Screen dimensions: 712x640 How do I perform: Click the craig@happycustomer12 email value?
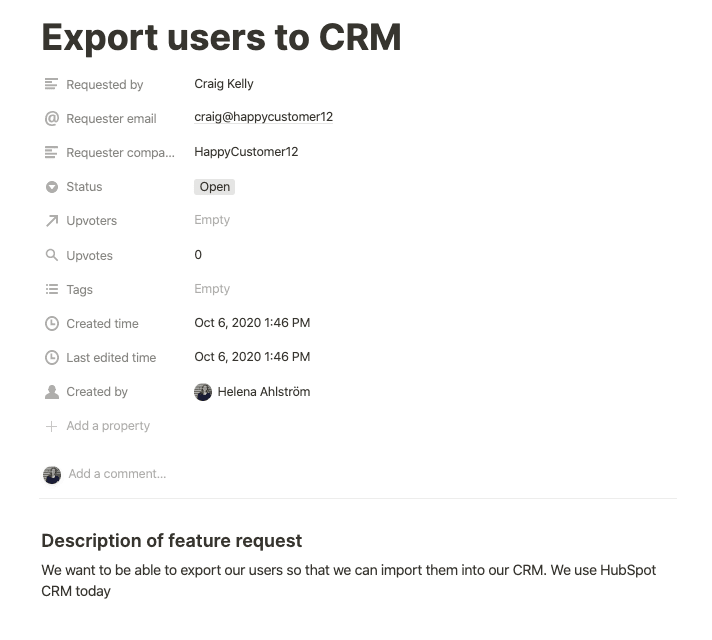(263, 117)
